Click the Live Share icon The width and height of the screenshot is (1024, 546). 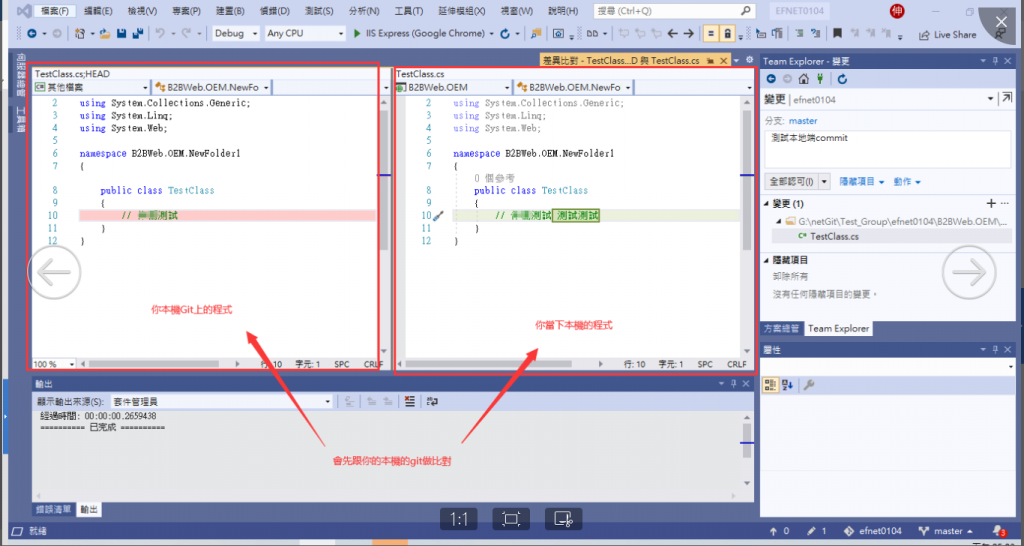924,35
